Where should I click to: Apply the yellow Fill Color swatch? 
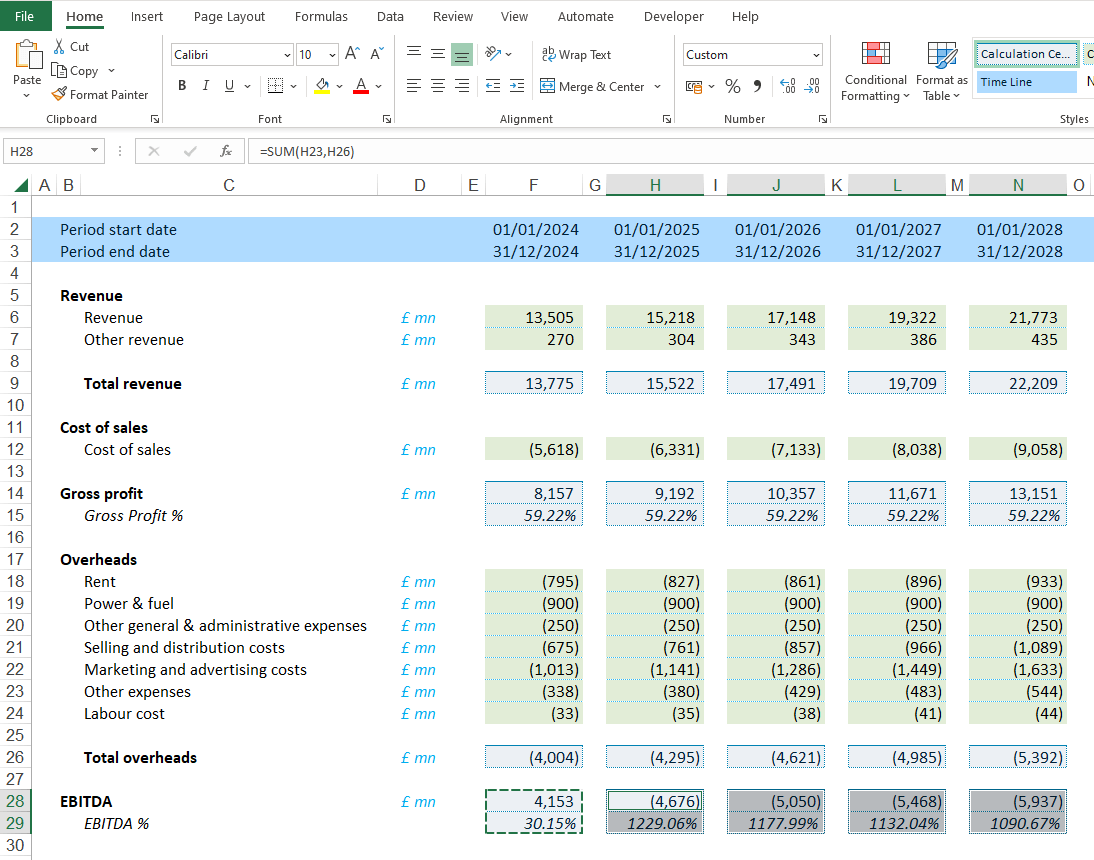322,87
